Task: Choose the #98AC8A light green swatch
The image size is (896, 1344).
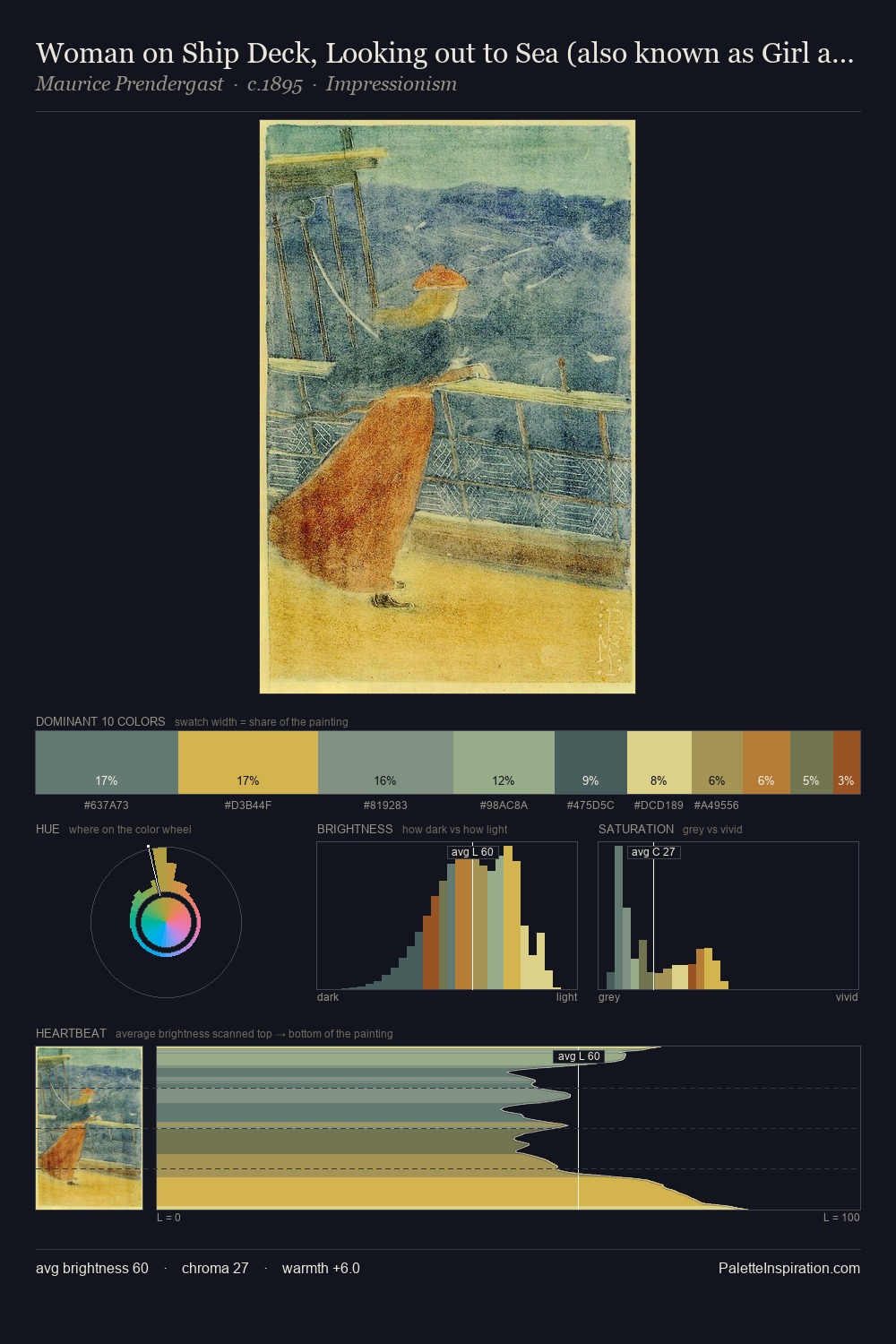Action: click(x=504, y=762)
